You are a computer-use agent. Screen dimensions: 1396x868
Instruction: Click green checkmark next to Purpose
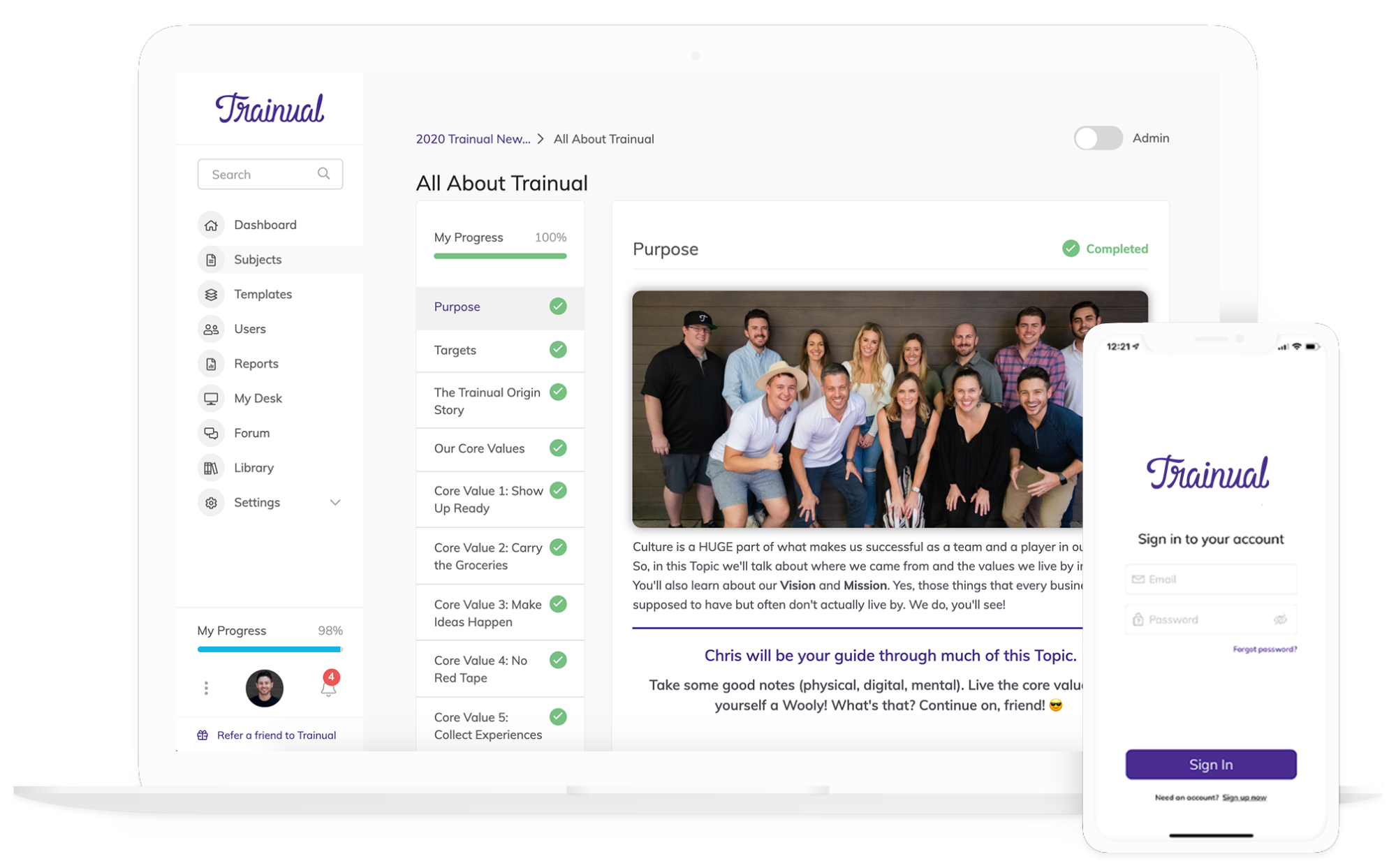(558, 306)
